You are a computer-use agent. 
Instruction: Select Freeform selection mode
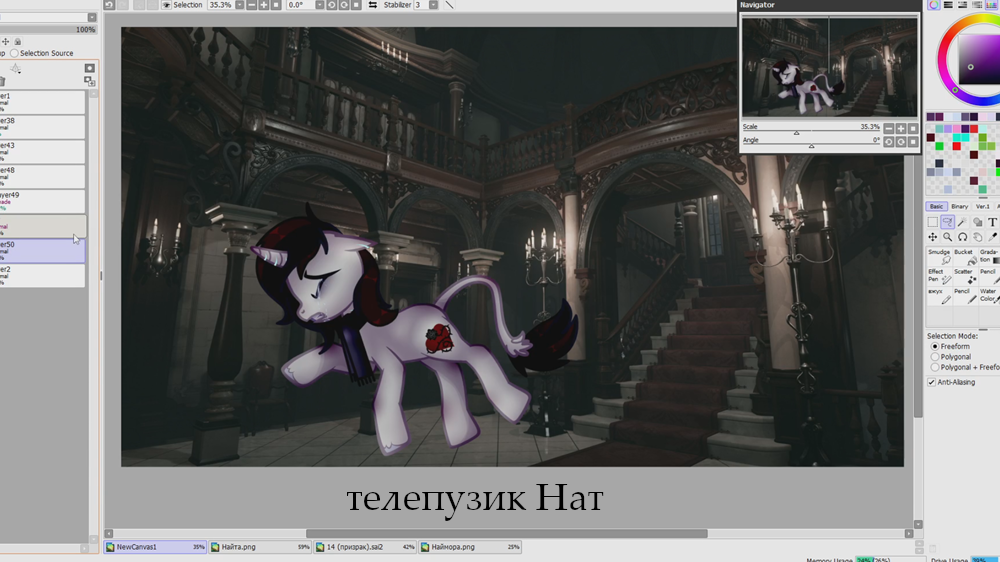coord(935,346)
